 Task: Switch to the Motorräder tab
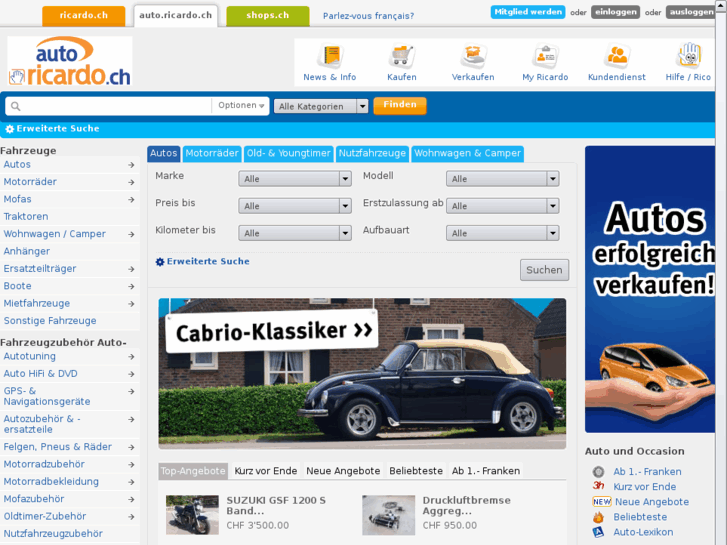point(212,154)
